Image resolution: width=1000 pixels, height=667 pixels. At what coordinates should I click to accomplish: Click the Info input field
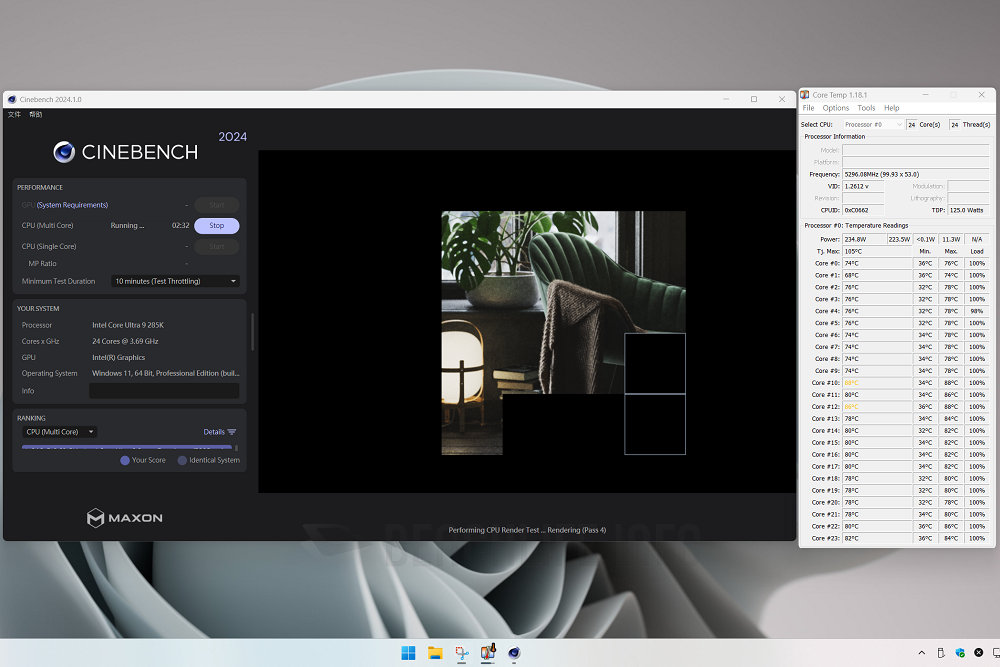pos(164,391)
